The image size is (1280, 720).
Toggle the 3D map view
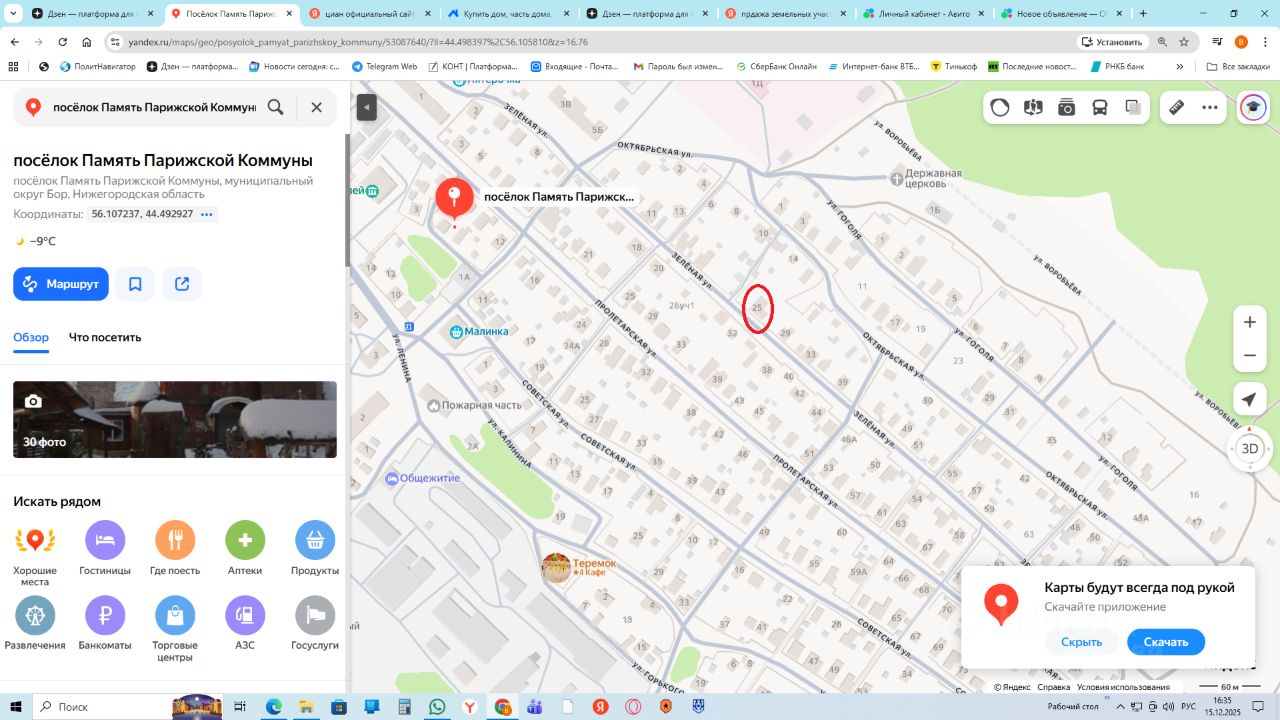[1249, 448]
